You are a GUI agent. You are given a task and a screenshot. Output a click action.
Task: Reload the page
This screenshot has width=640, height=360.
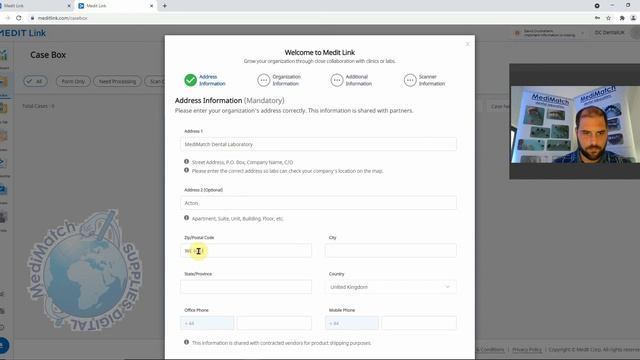click(x=19, y=18)
